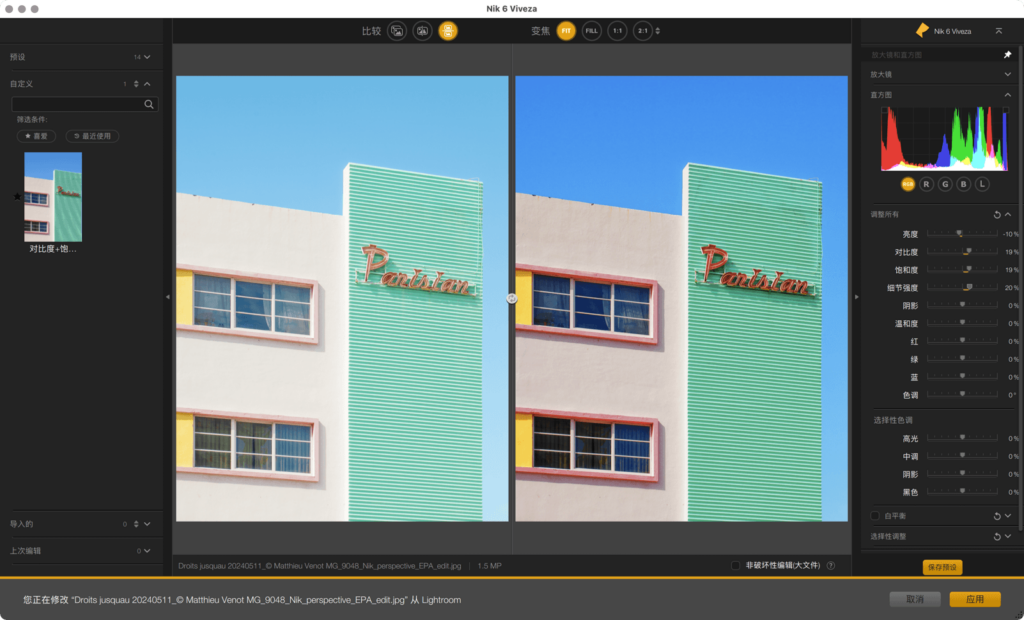Click the 亮度 brightness slider handle
The height and width of the screenshot is (620, 1024).
tap(959, 233)
